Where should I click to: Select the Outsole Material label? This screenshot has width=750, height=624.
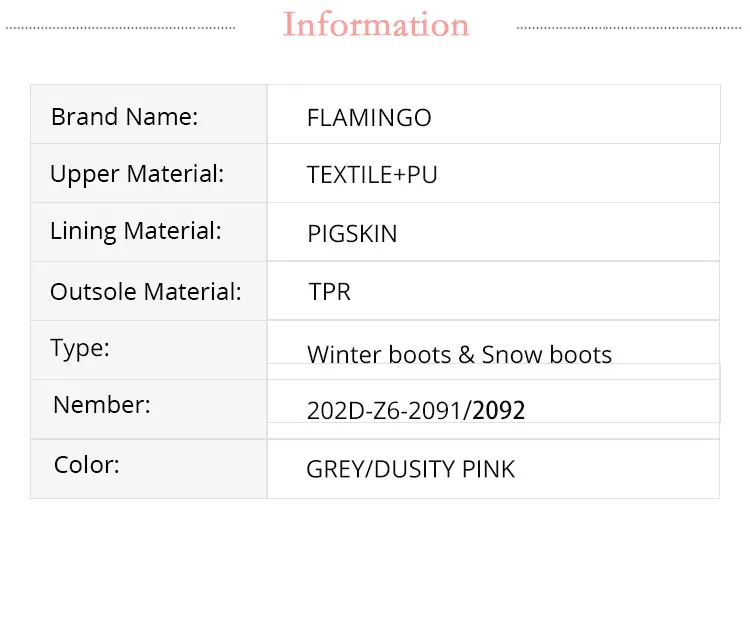(x=146, y=292)
